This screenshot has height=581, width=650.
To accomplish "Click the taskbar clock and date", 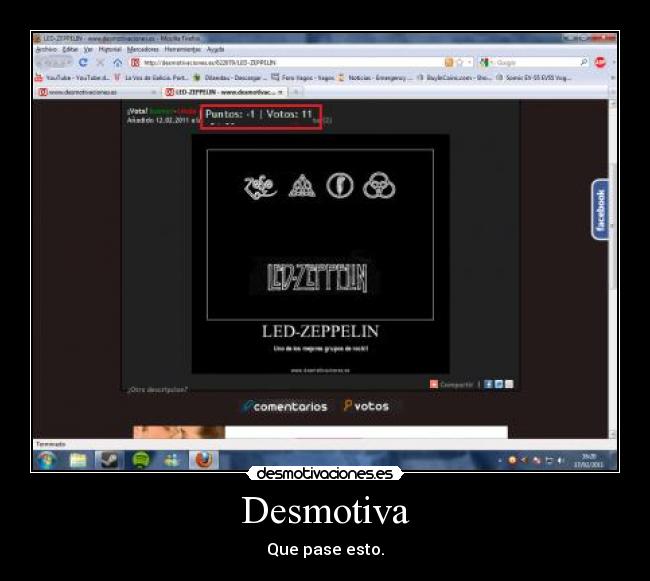I will coord(589,460).
